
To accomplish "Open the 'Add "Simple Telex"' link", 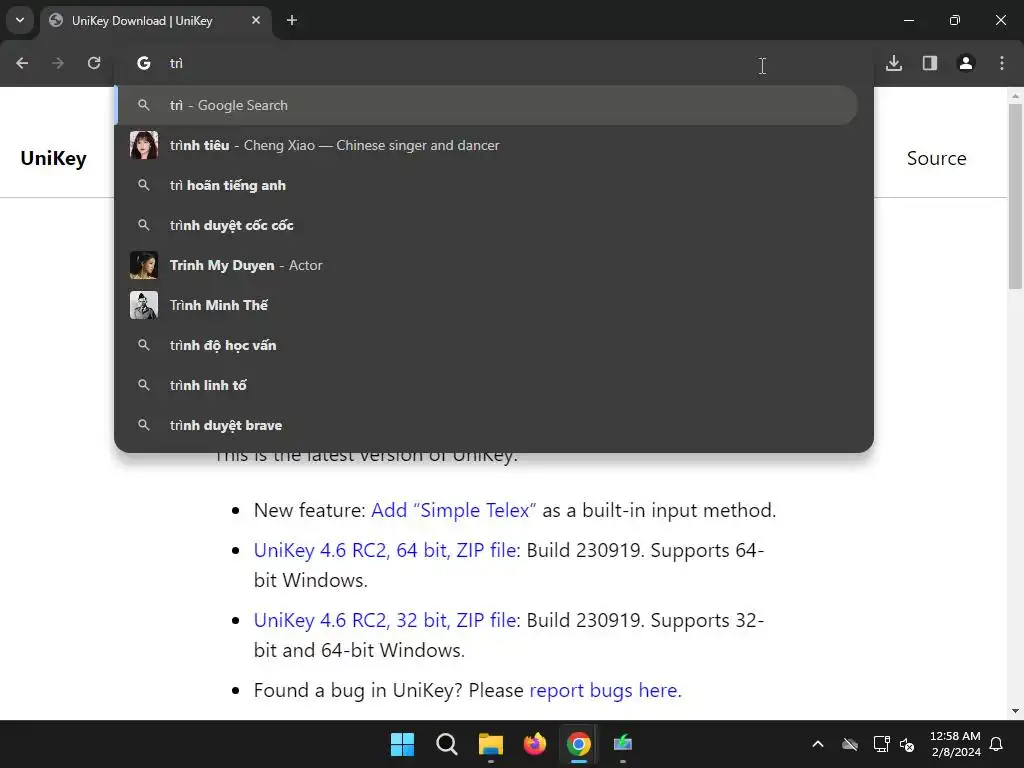I will coord(454,510).
